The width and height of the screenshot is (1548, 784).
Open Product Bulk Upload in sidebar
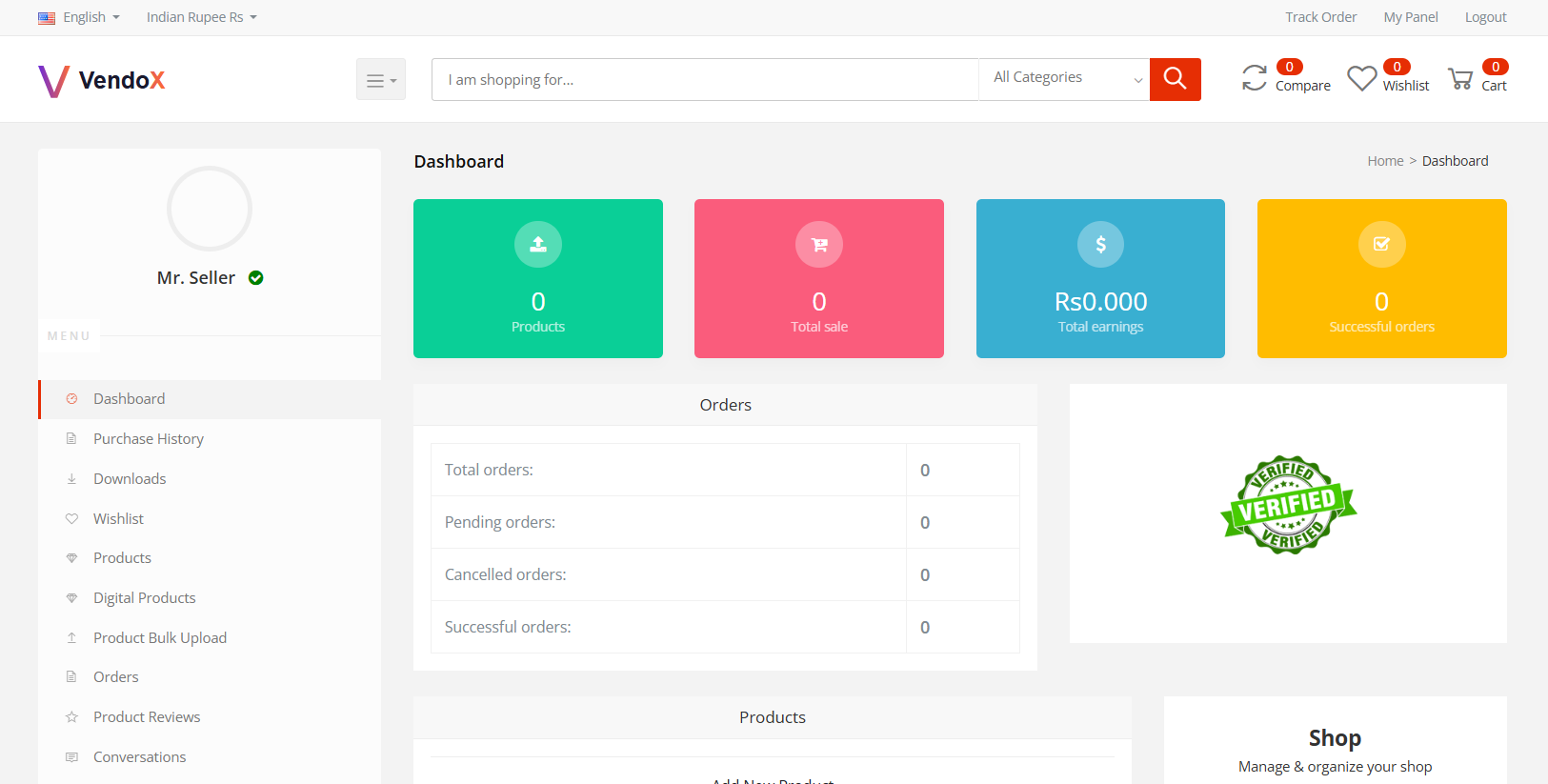pyautogui.click(x=160, y=638)
